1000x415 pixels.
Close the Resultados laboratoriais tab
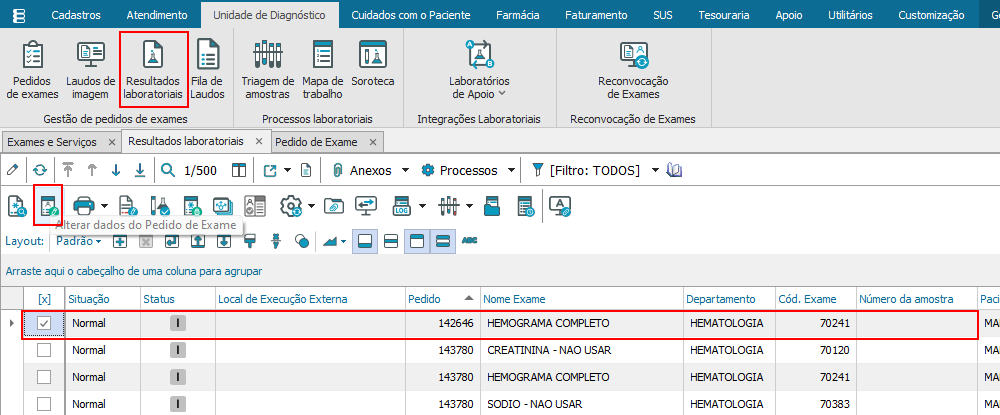coord(258,141)
